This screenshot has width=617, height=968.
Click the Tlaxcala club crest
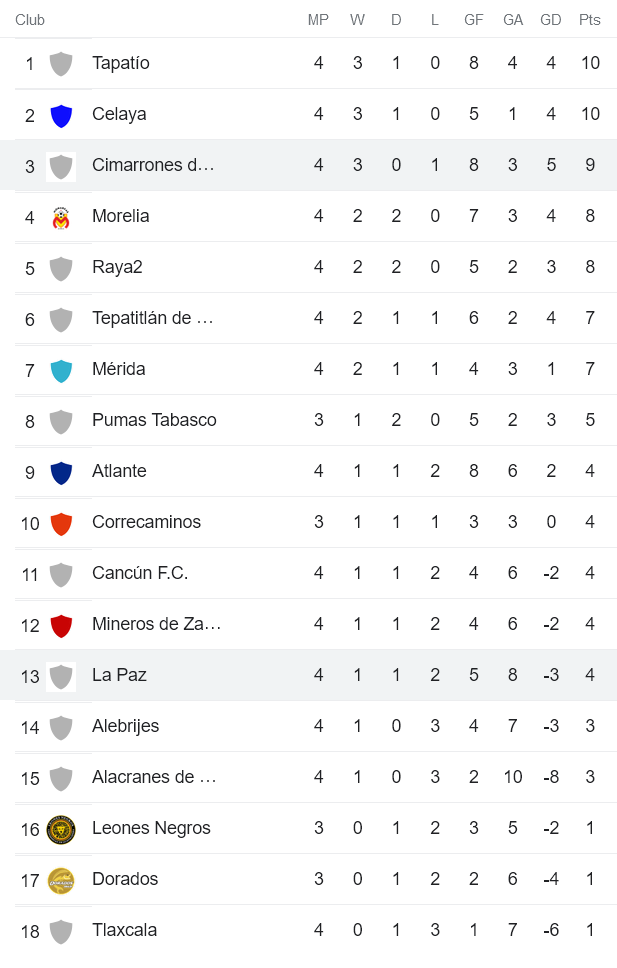(x=62, y=930)
